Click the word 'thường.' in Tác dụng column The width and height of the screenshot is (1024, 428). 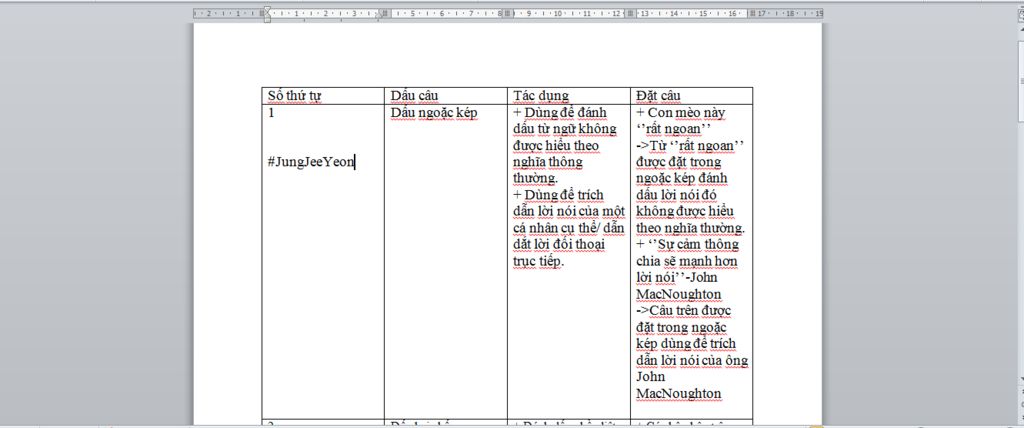click(536, 178)
